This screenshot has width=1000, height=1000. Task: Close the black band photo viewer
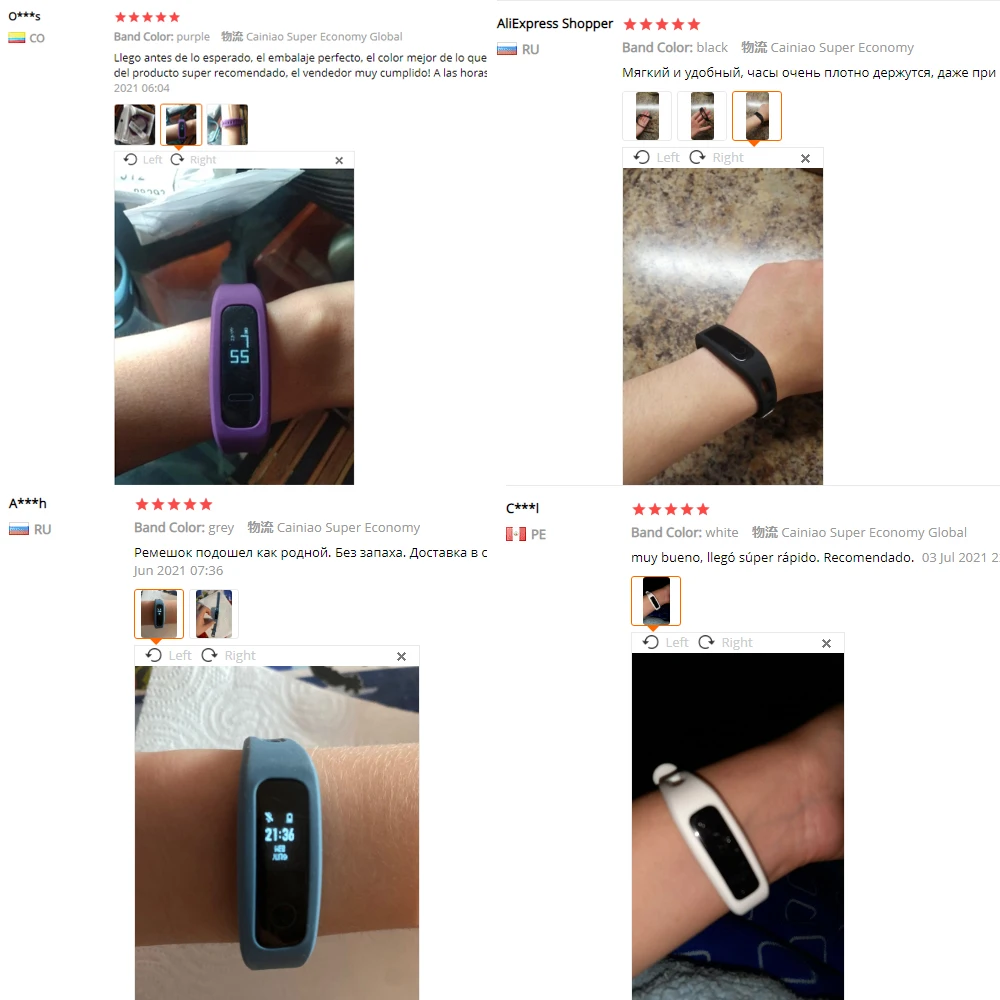click(x=805, y=158)
